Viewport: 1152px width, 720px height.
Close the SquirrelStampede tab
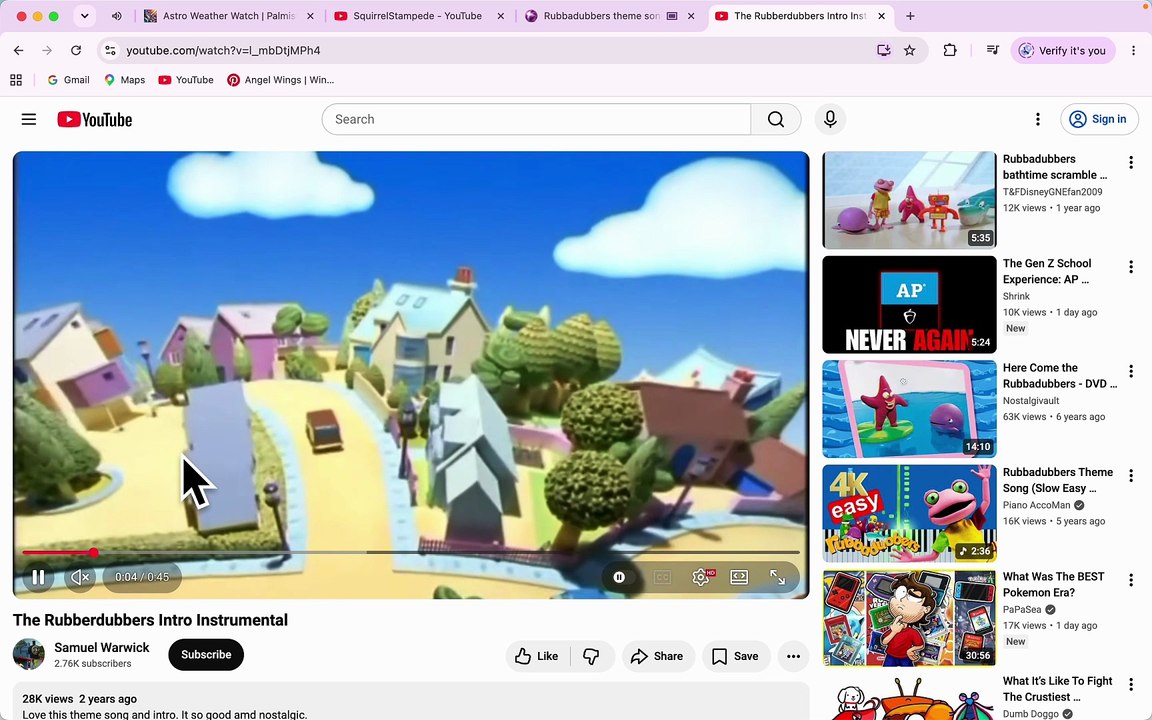[x=500, y=15]
